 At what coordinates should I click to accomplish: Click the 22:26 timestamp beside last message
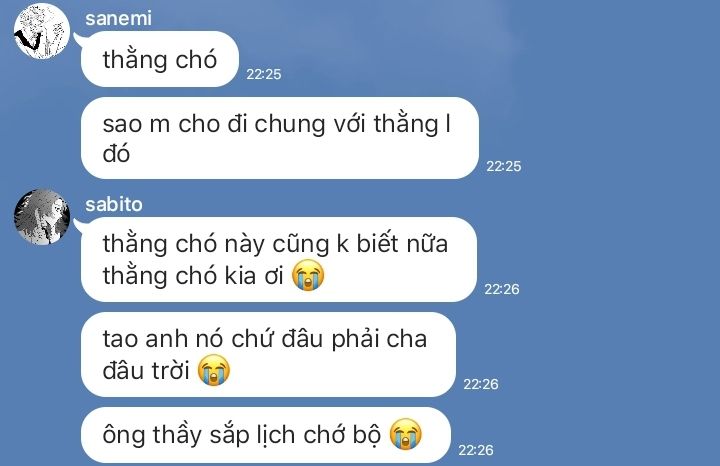tap(476, 450)
